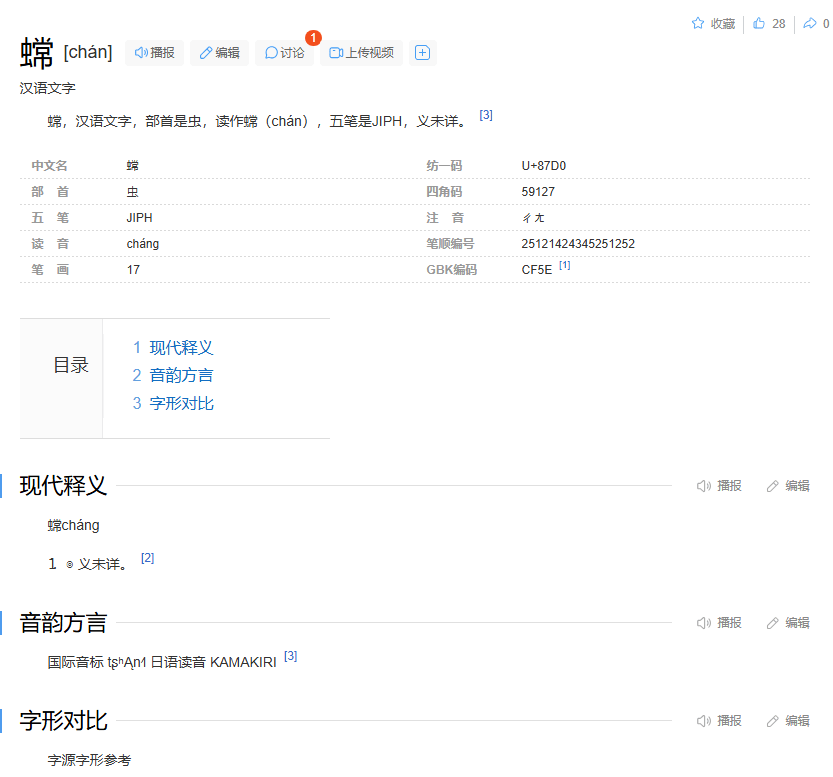Play audio with top 播报 button

(154, 53)
